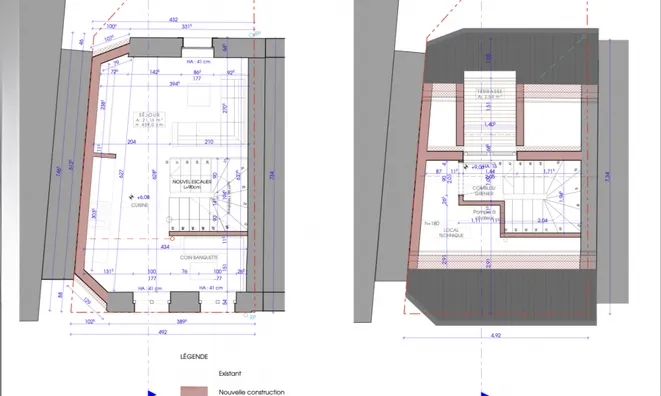Click the 204 dimension value
The height and width of the screenshot is (396, 661).
click(132, 142)
